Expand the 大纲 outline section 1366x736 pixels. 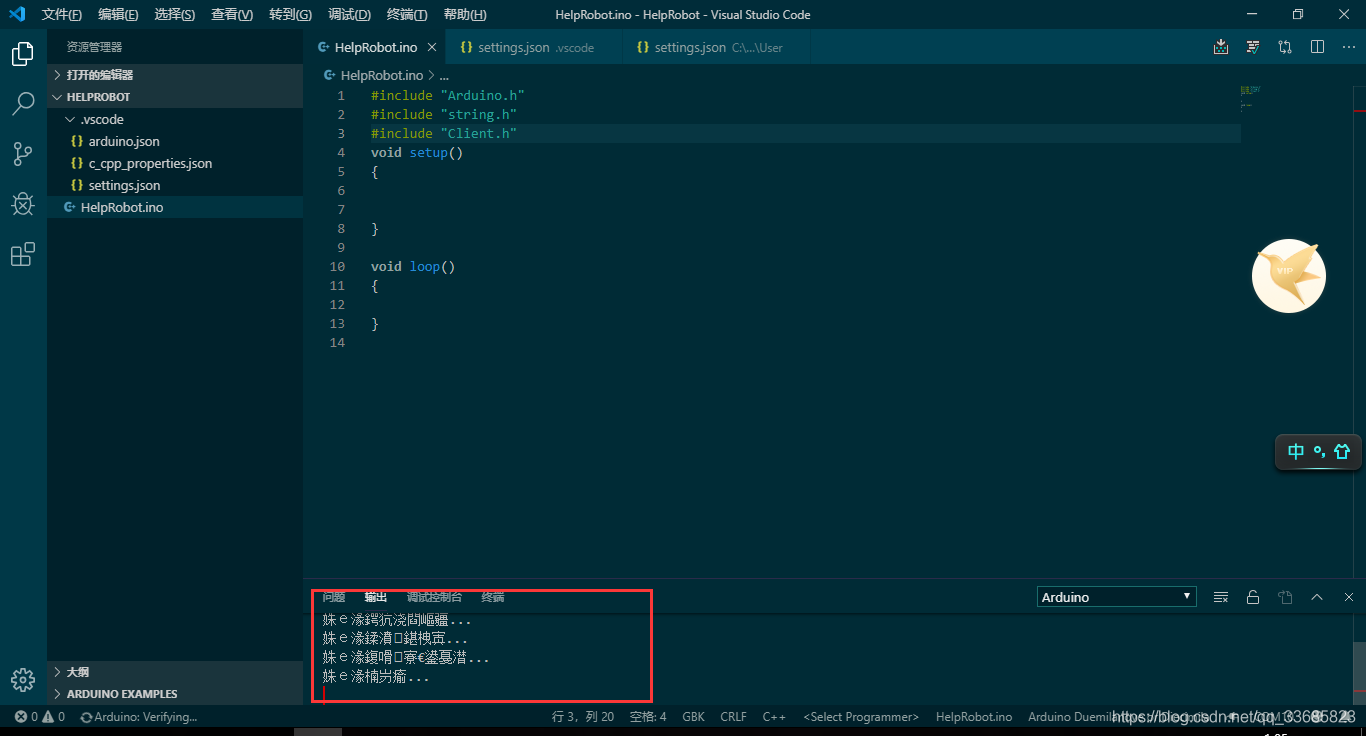click(175, 672)
